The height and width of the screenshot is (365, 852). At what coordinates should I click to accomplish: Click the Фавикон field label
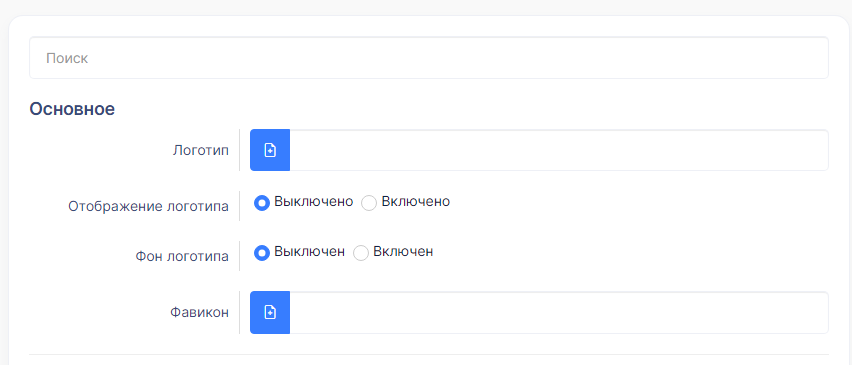pos(199,312)
